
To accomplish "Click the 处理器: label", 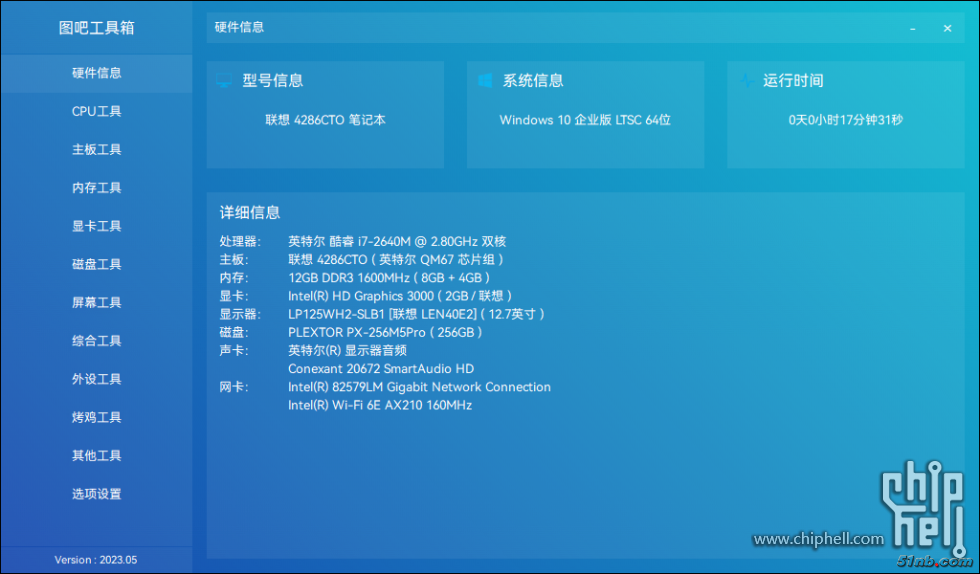I will 240,241.
